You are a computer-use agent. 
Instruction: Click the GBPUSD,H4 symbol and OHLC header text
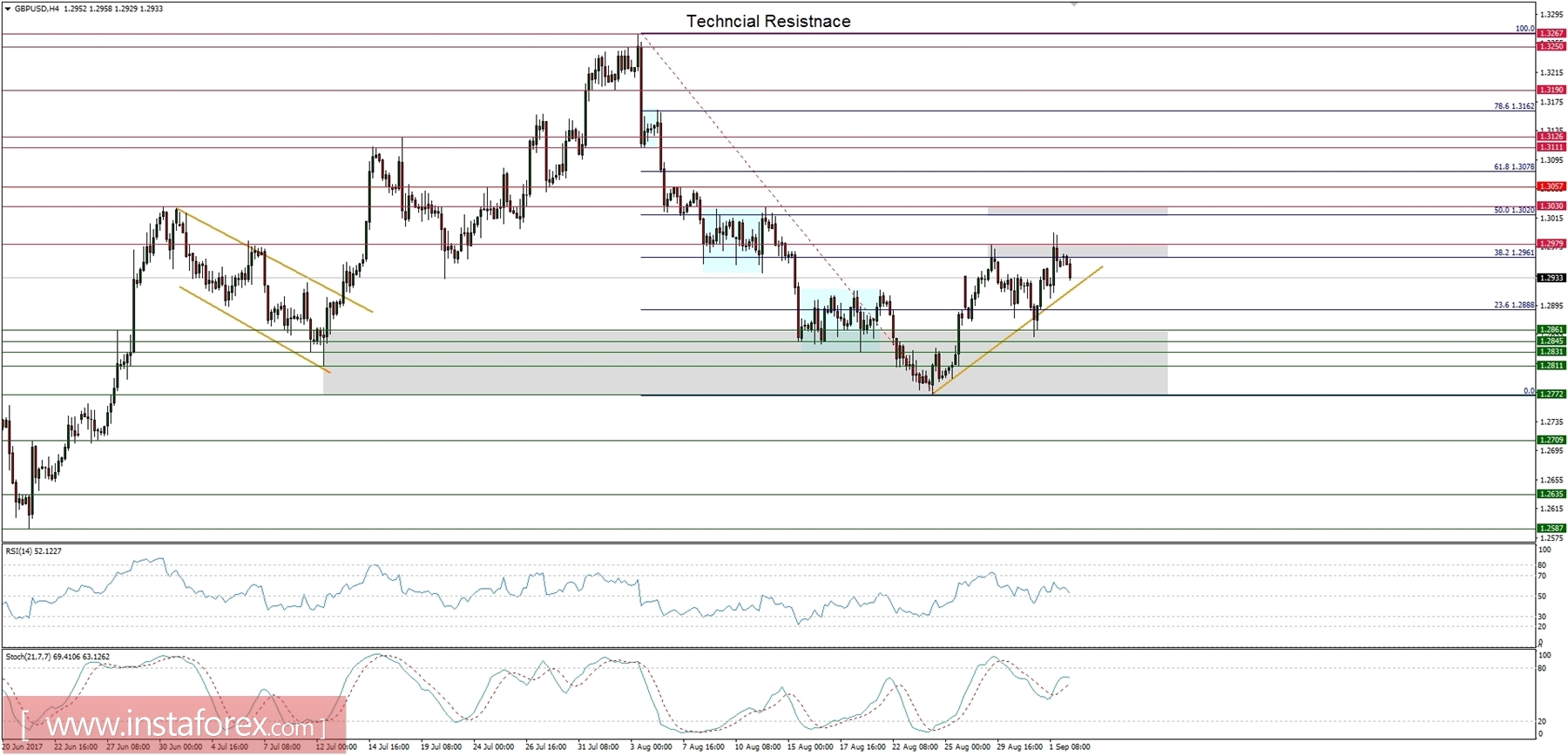88,9
